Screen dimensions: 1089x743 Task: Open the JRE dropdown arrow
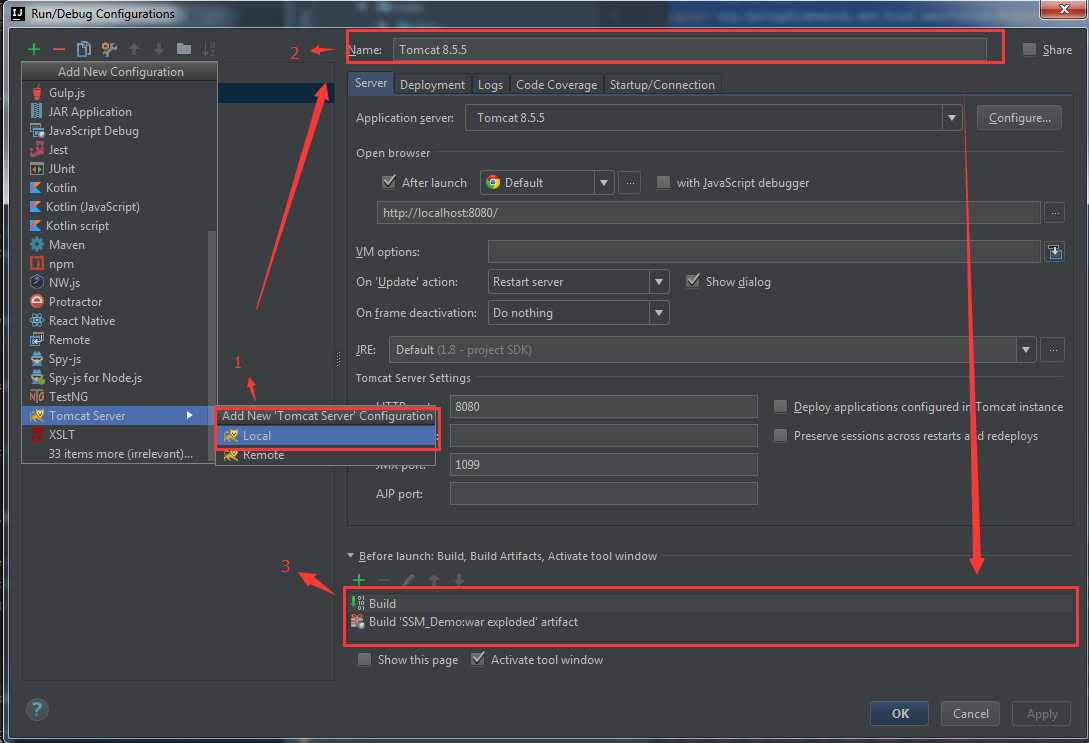(1026, 350)
